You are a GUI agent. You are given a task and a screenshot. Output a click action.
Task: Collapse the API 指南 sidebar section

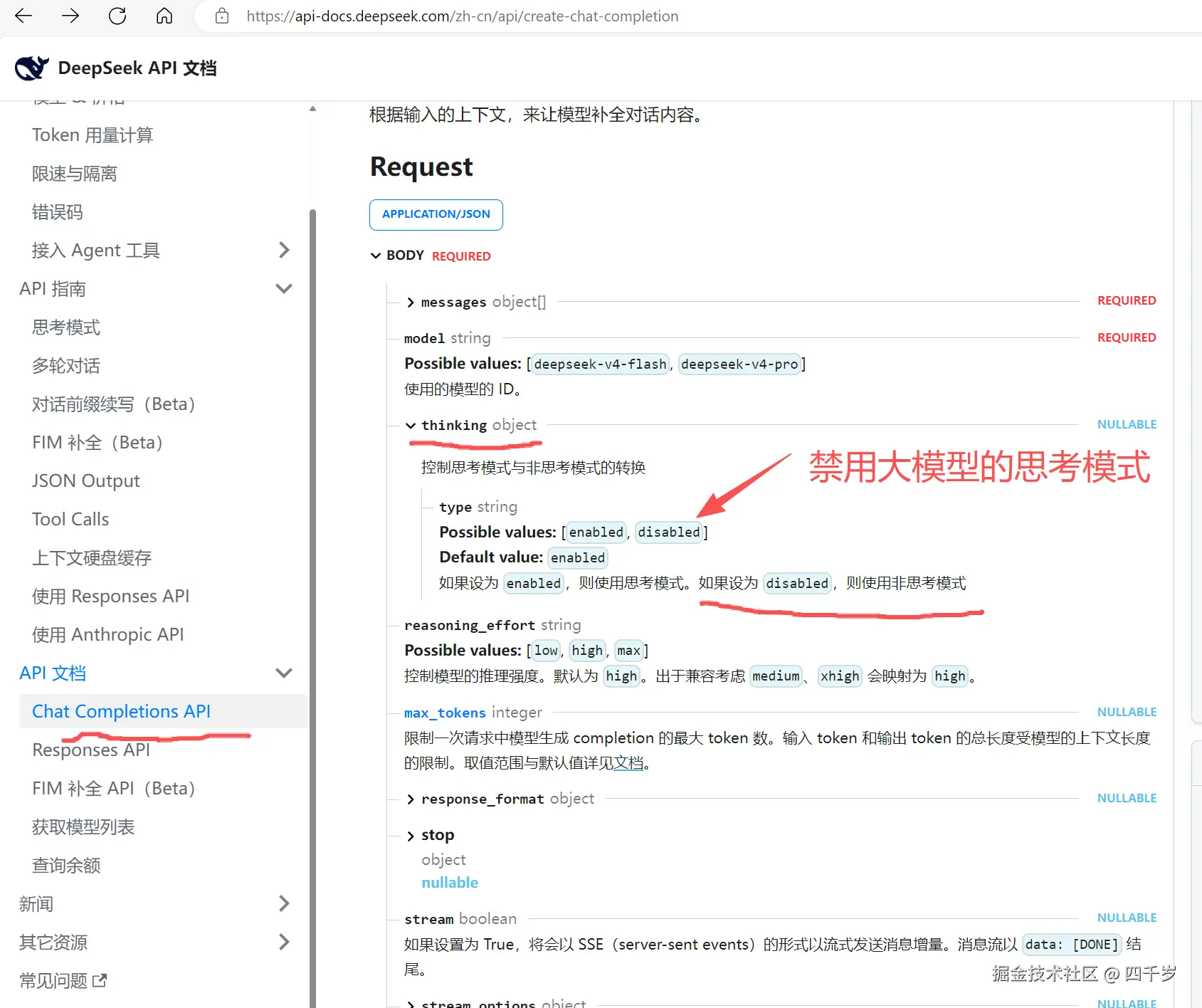(284, 288)
